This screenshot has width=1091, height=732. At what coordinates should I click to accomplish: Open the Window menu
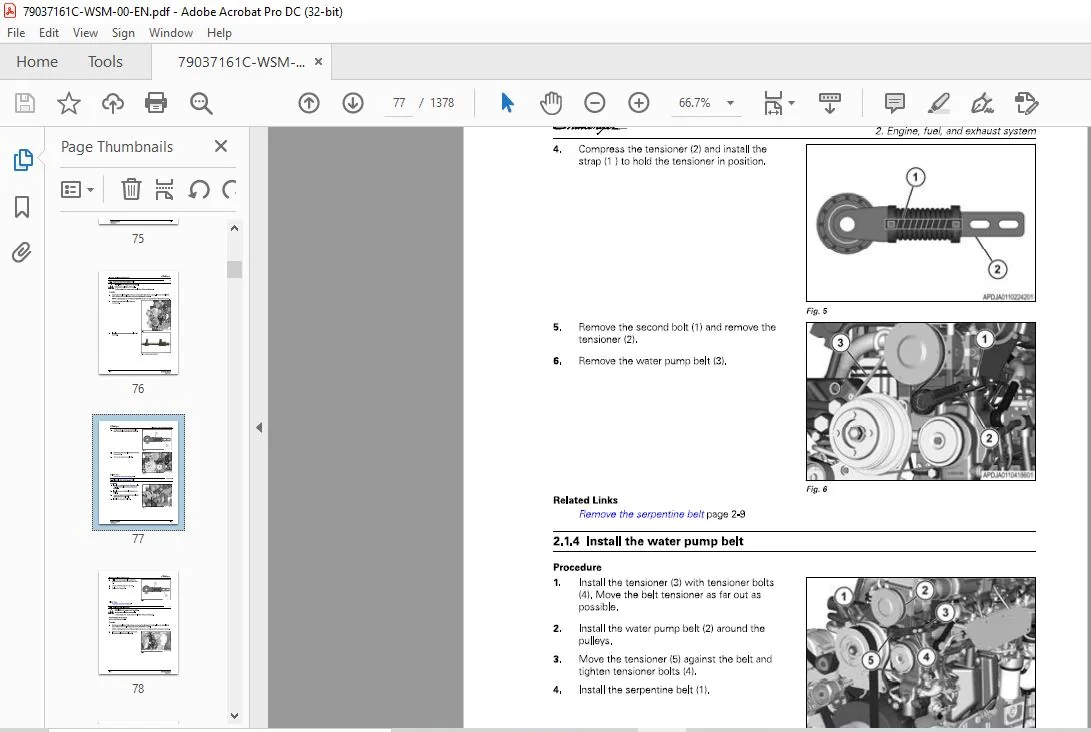(x=170, y=33)
